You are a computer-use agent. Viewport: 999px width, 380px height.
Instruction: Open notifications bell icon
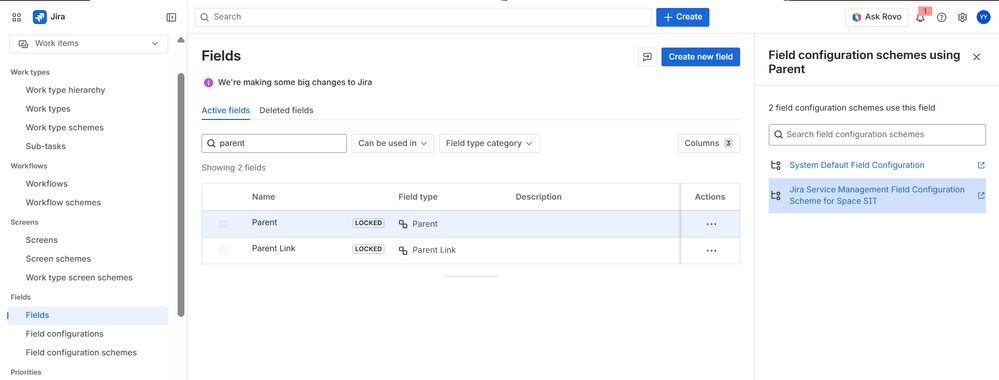click(x=921, y=17)
